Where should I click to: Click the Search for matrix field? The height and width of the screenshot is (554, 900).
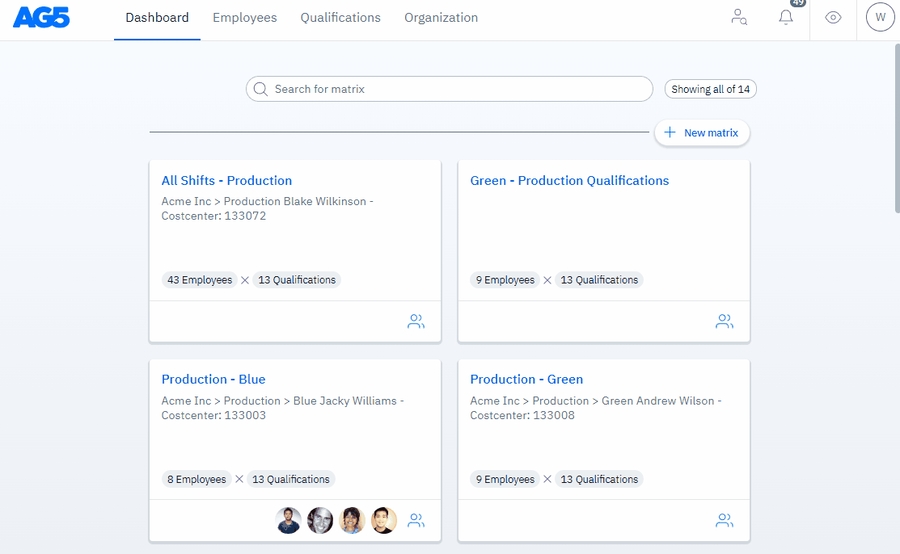click(450, 89)
